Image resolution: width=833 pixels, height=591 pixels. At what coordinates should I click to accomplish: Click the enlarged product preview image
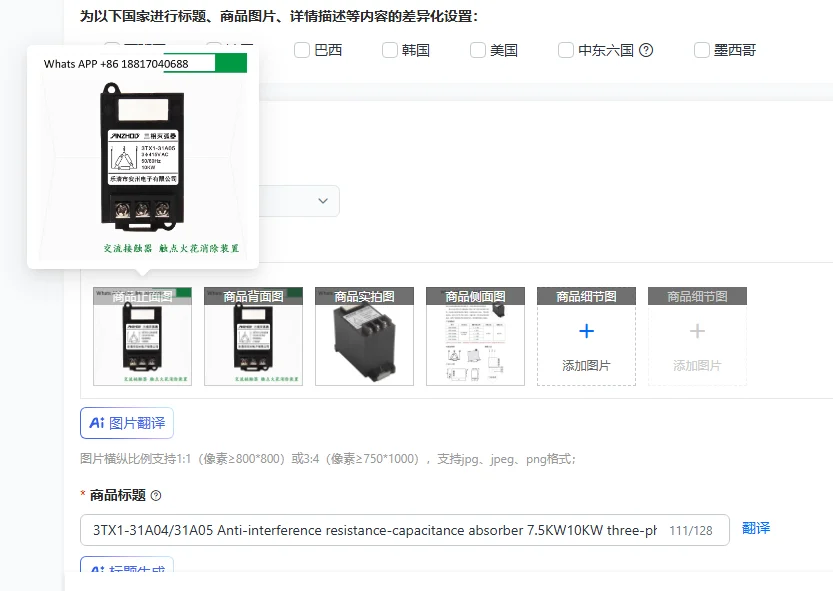click(143, 157)
